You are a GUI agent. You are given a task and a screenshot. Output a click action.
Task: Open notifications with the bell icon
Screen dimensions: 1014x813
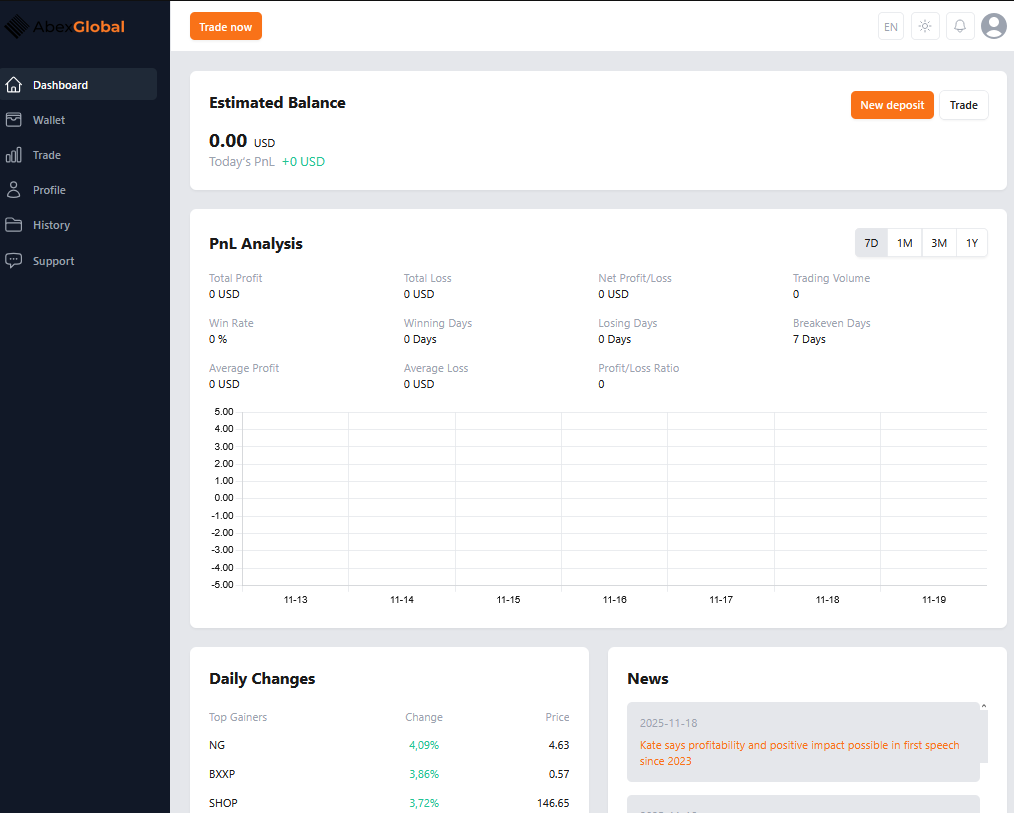tap(960, 26)
